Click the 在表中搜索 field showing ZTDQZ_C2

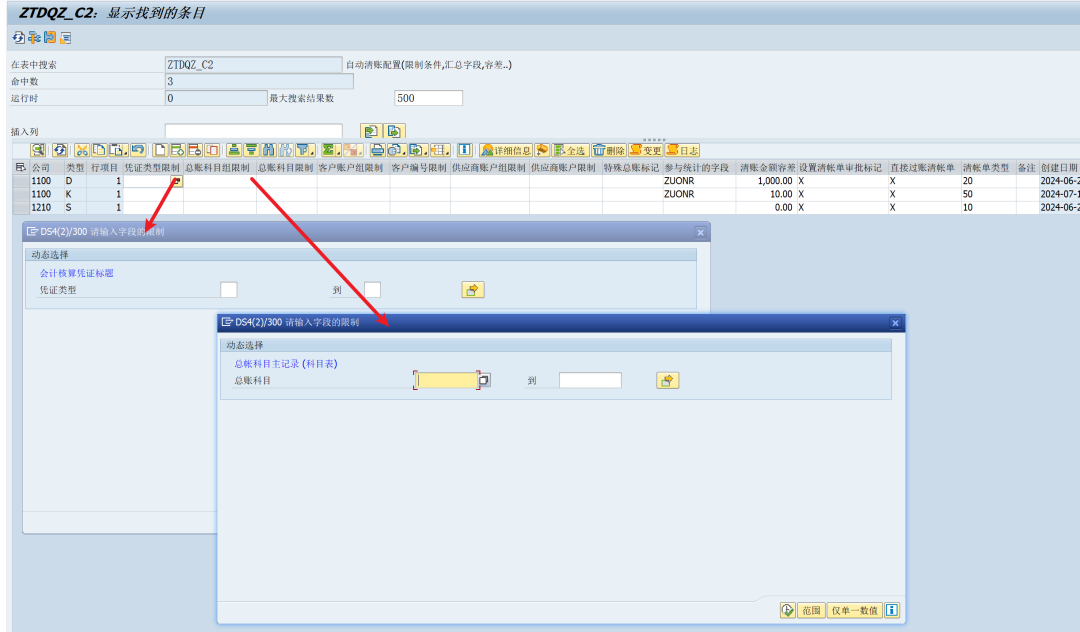pos(253,64)
